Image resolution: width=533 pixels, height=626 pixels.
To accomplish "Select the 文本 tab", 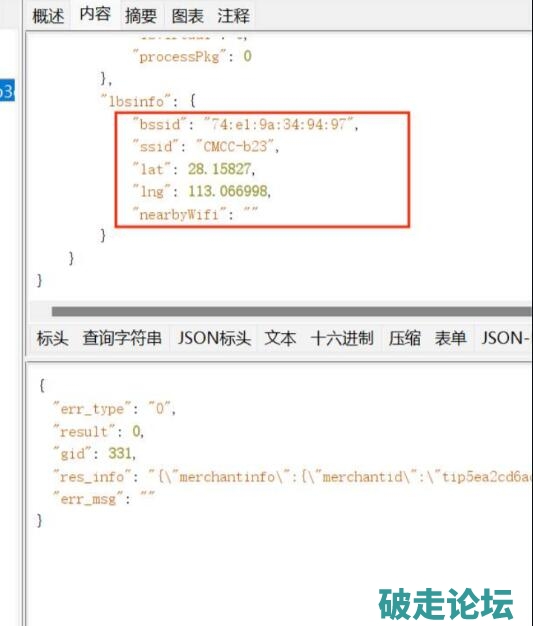I will (x=280, y=338).
